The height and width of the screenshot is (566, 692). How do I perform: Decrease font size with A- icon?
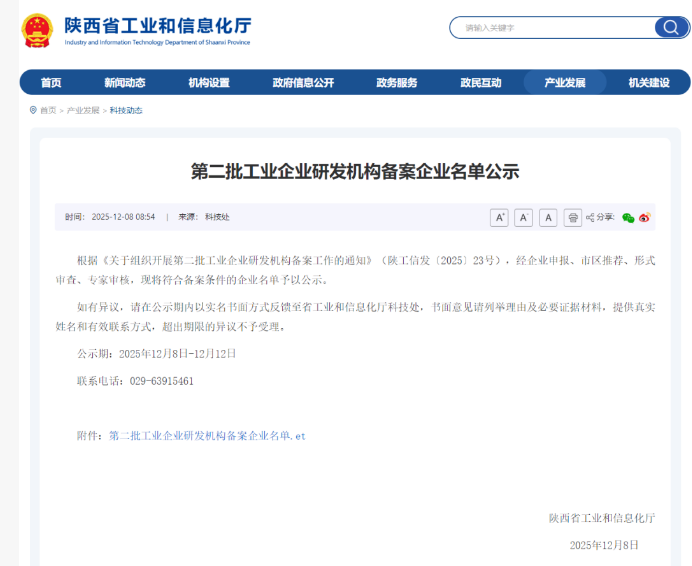click(523, 217)
